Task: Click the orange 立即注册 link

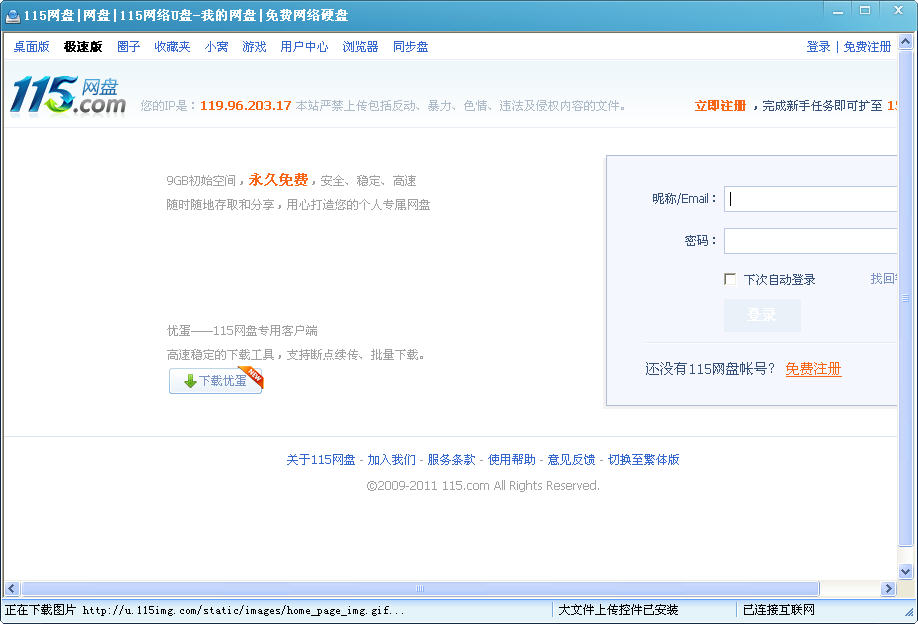Action: pyautogui.click(x=720, y=106)
